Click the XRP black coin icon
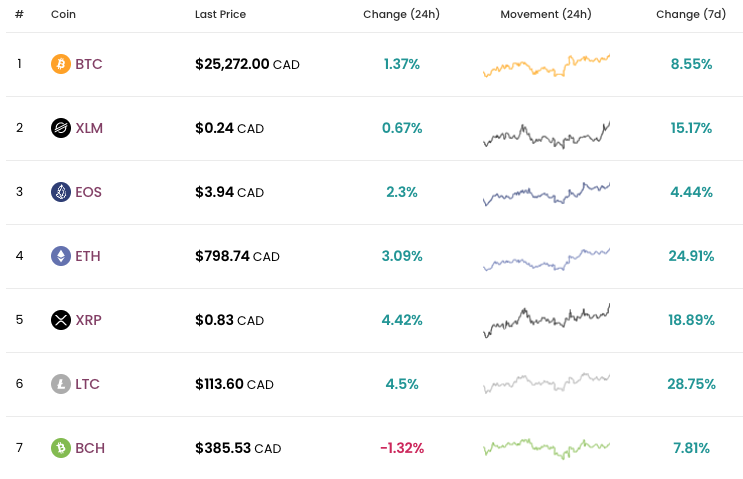 click(61, 320)
